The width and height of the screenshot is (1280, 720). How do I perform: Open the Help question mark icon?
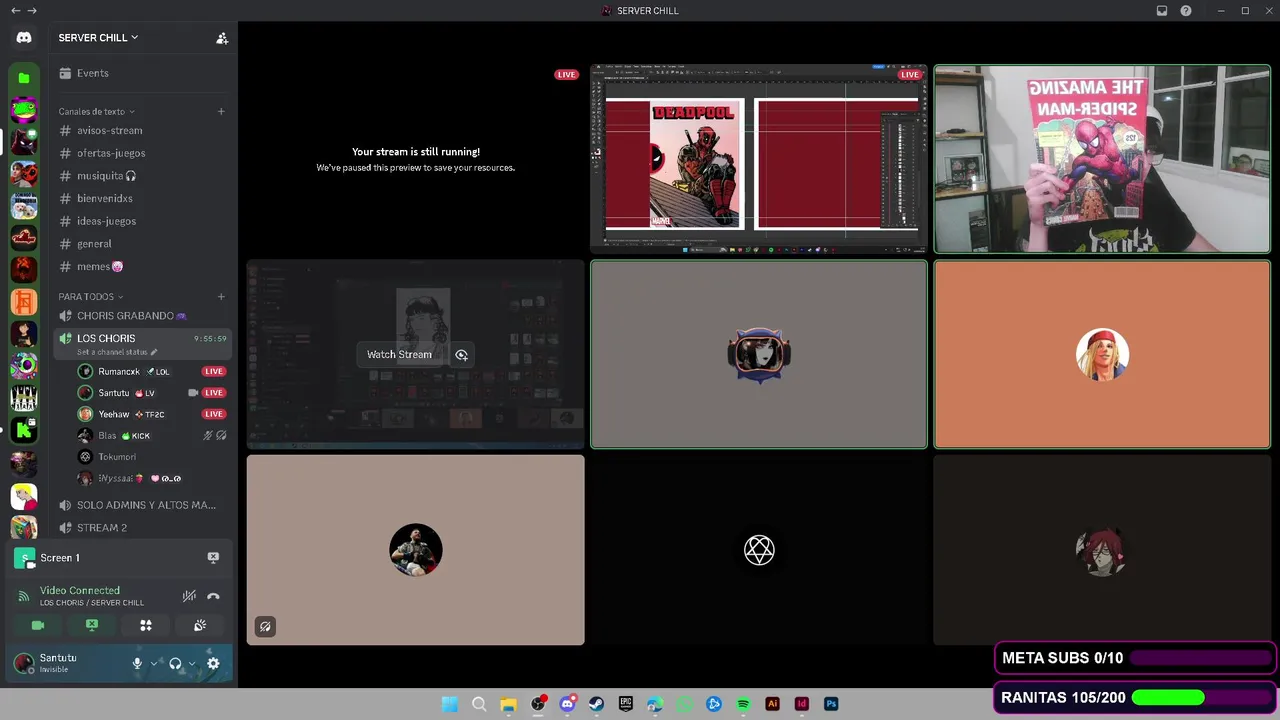(1186, 11)
